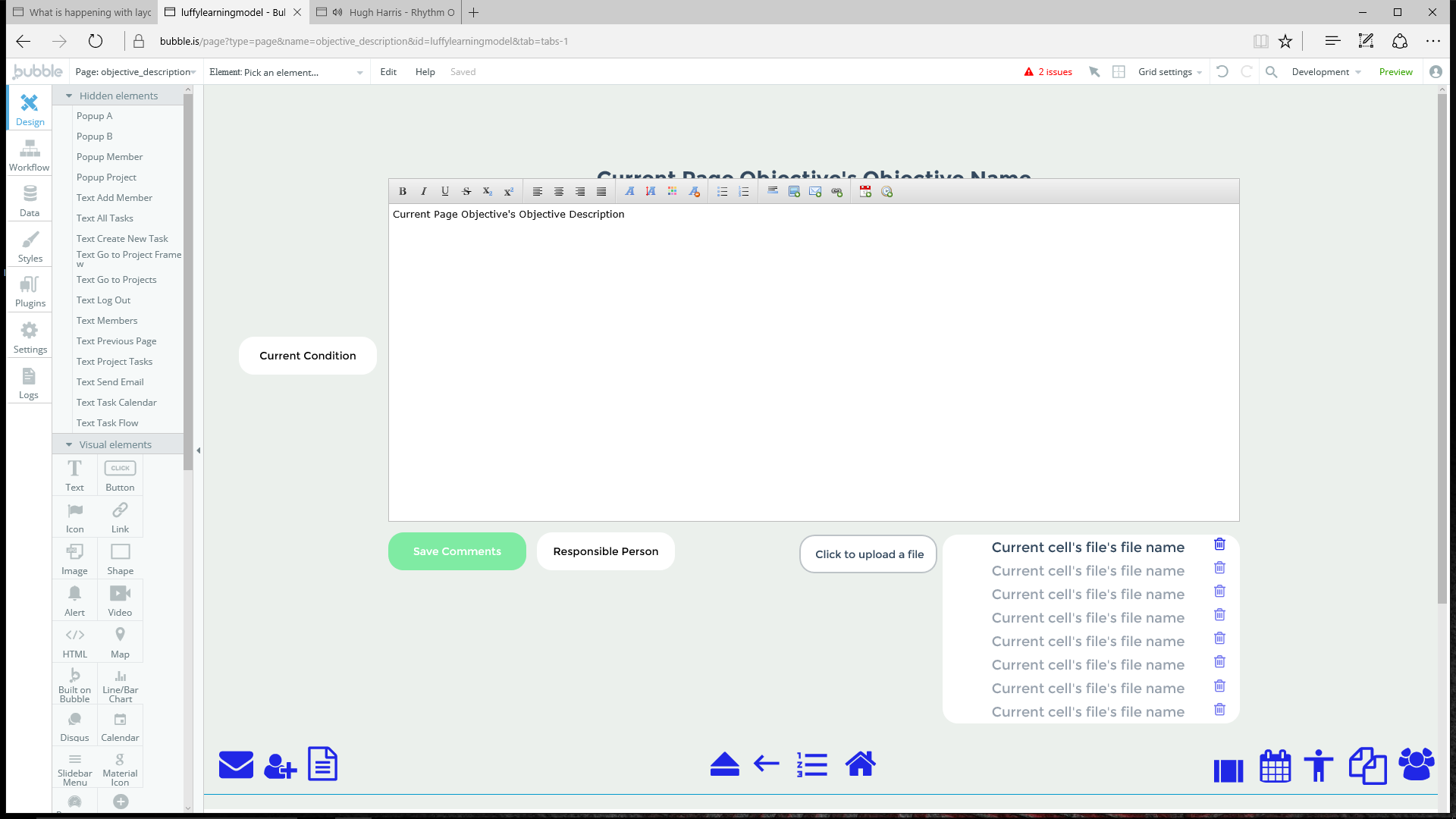The image size is (1456, 819).
Task: Toggle italic formatting in editor toolbar
Action: 424,192
